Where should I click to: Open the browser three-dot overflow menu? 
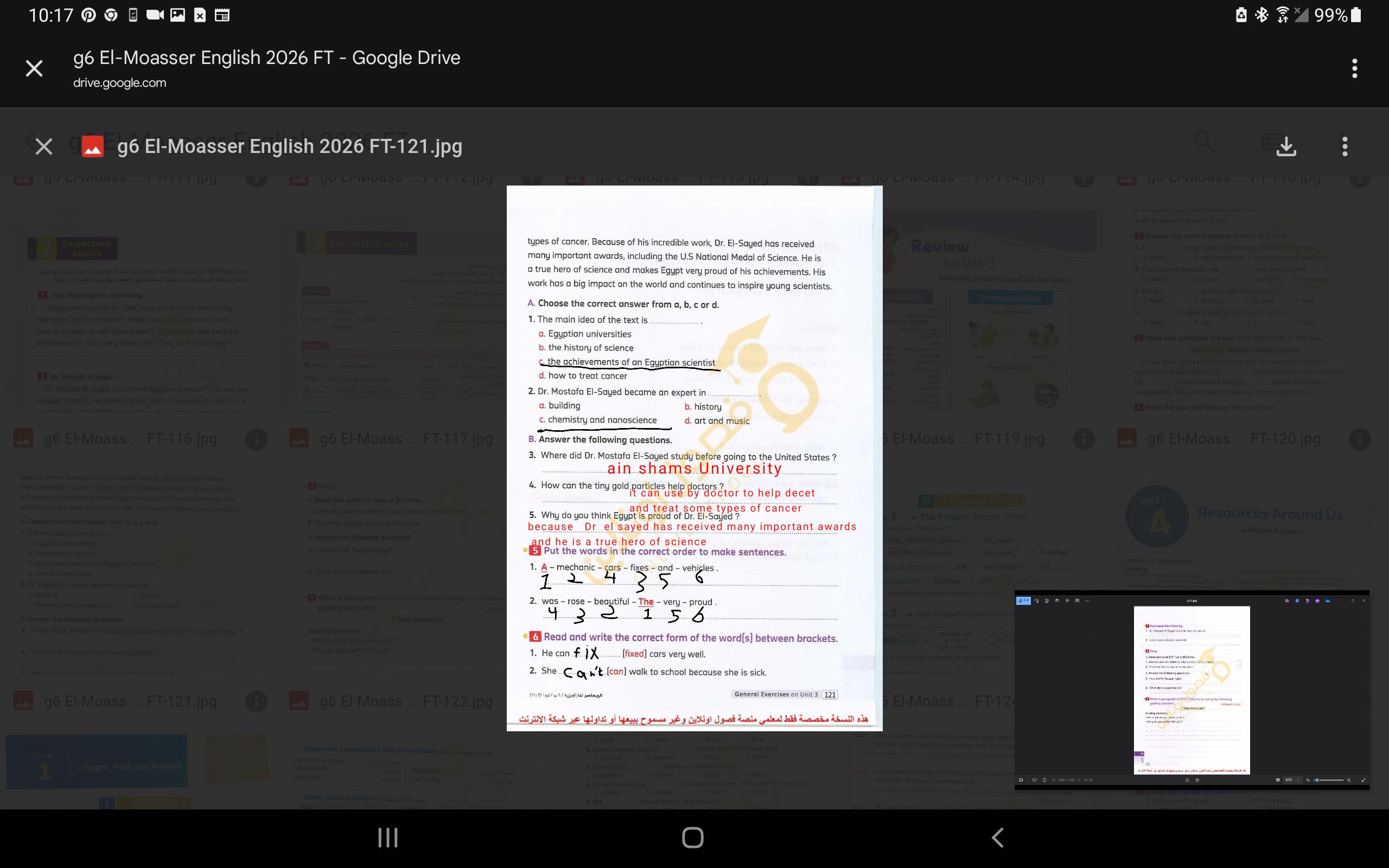[1354, 69]
